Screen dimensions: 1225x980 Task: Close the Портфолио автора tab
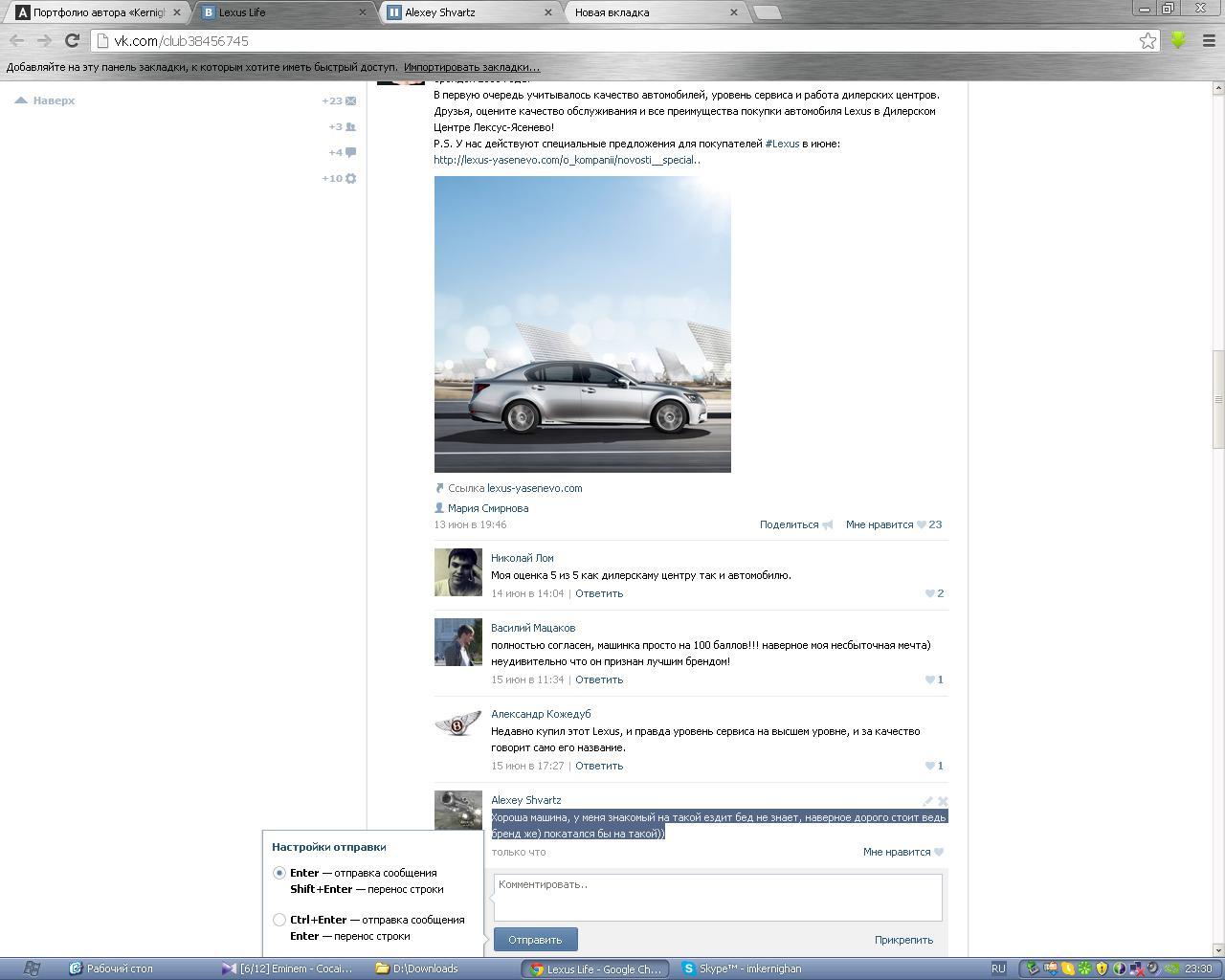[176, 12]
